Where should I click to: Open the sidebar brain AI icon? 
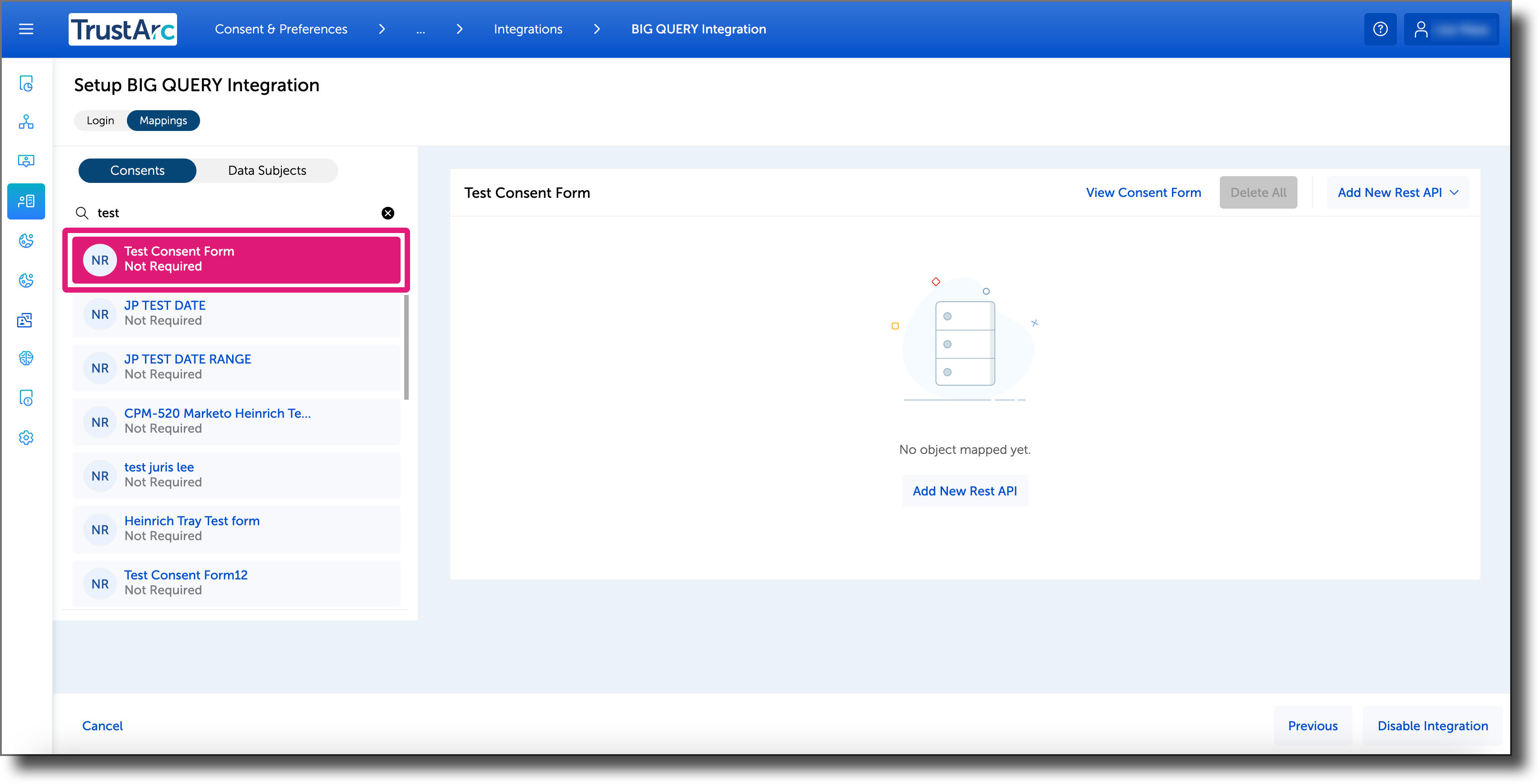click(x=26, y=358)
